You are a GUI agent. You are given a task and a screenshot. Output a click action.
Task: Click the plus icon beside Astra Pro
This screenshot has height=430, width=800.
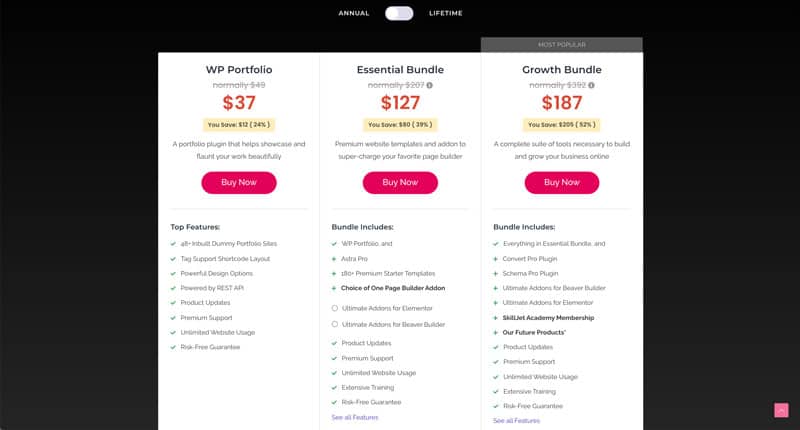point(334,259)
